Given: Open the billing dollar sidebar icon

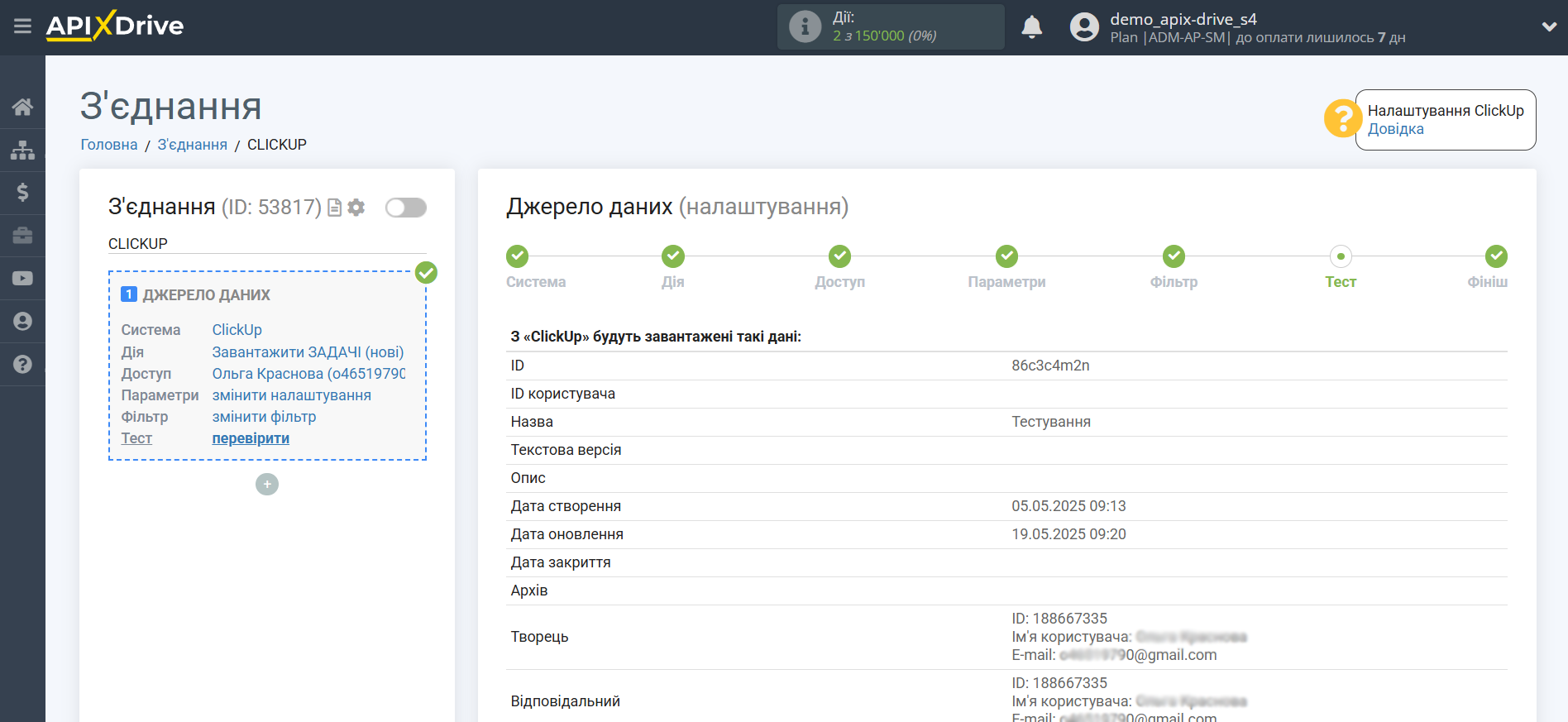Looking at the screenshot, I should pyautogui.click(x=22, y=193).
